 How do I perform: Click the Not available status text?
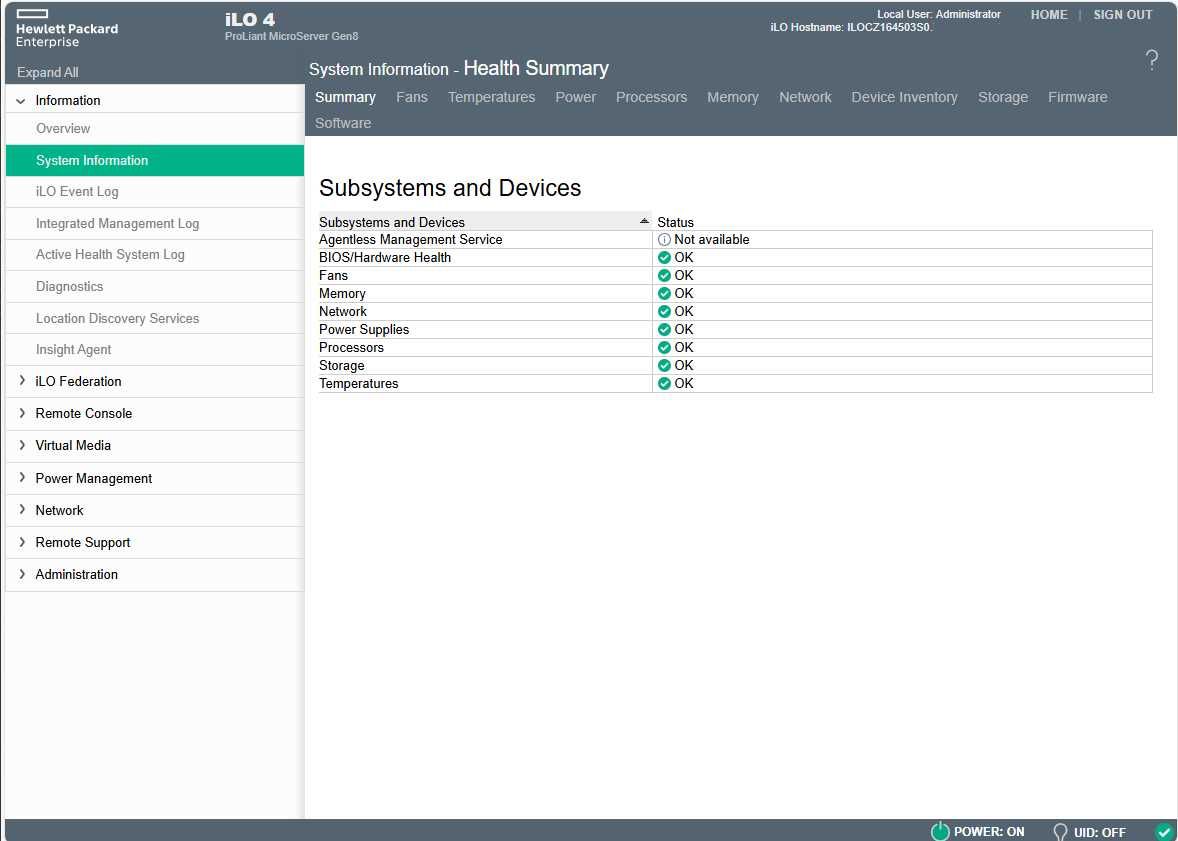711,240
